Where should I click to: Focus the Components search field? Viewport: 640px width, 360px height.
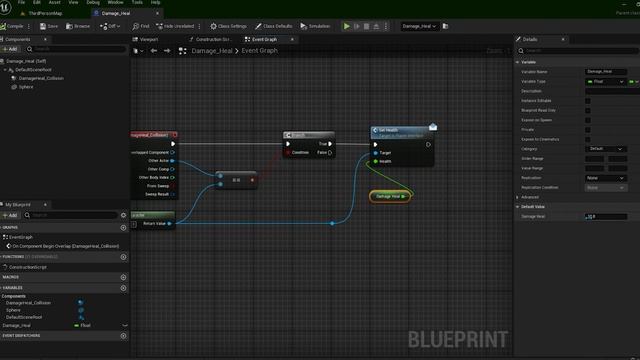click(x=77, y=49)
